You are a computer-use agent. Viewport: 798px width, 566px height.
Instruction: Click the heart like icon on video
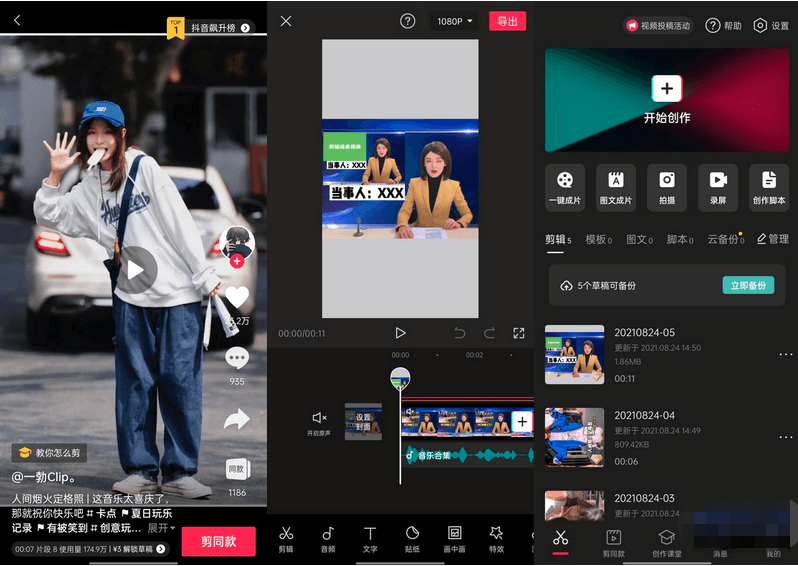tap(236, 297)
